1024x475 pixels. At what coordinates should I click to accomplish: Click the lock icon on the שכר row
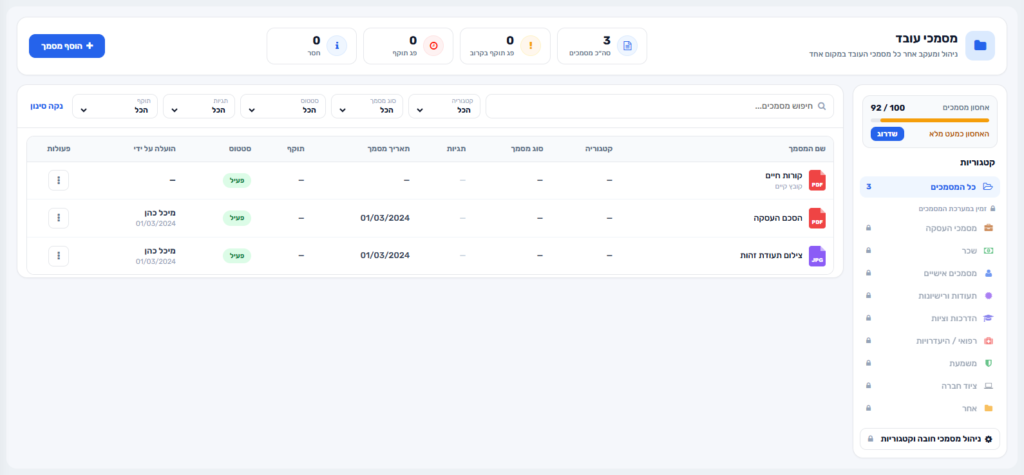(869, 250)
